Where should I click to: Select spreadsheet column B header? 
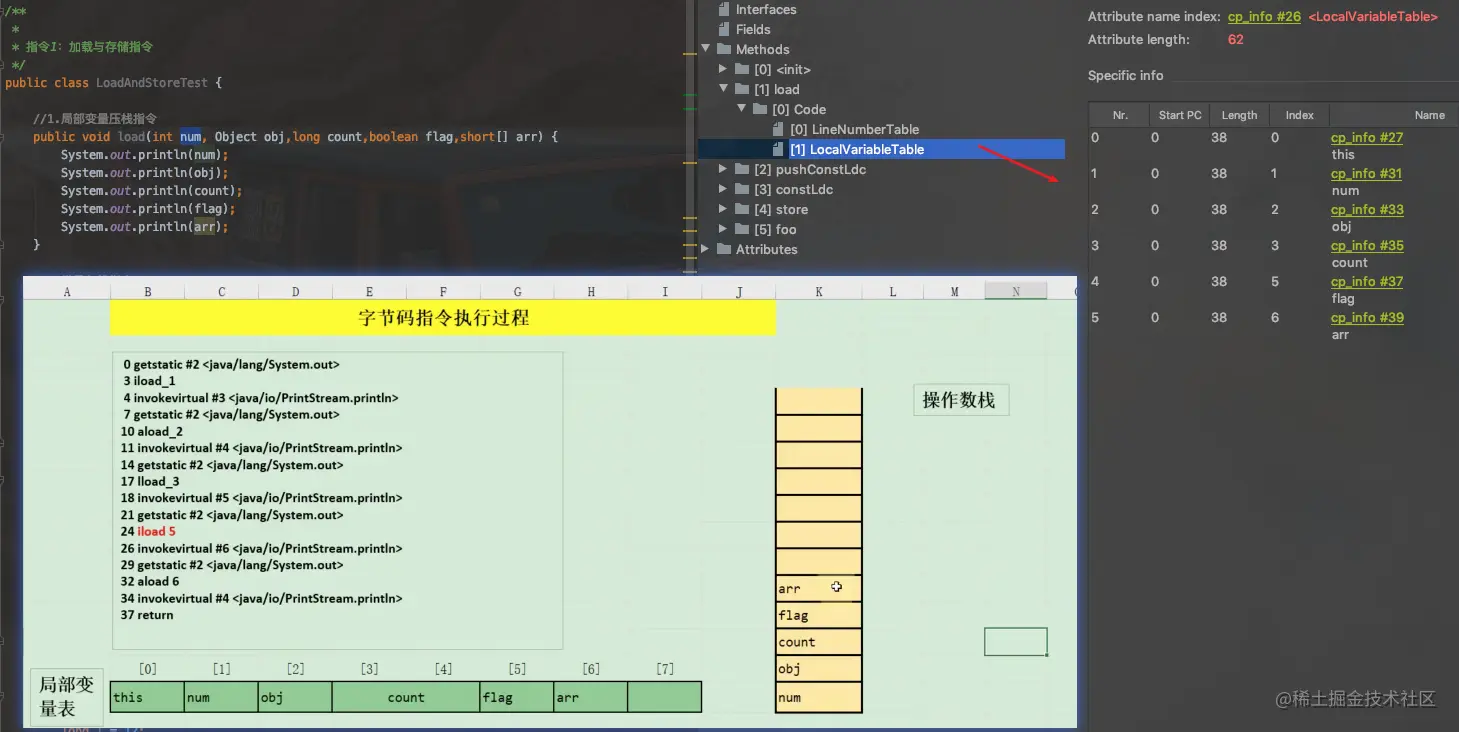click(147, 291)
